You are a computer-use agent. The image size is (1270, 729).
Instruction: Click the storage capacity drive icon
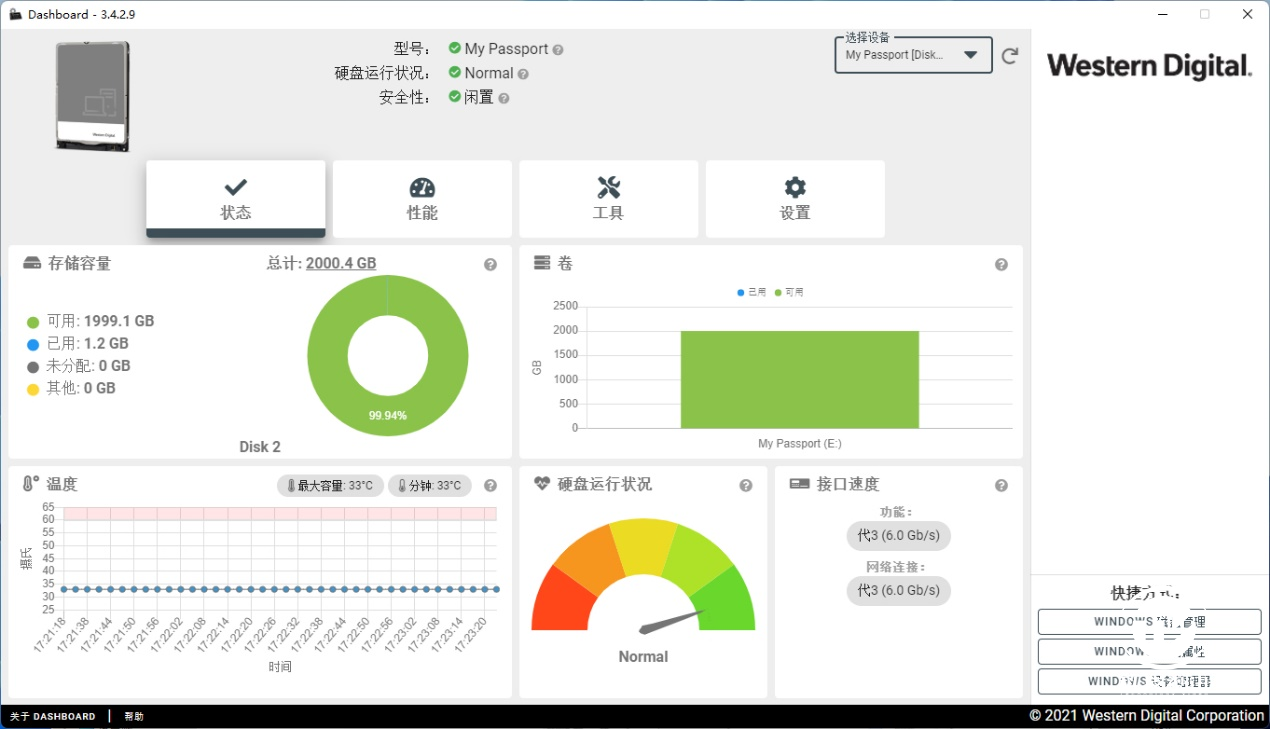tap(32, 263)
